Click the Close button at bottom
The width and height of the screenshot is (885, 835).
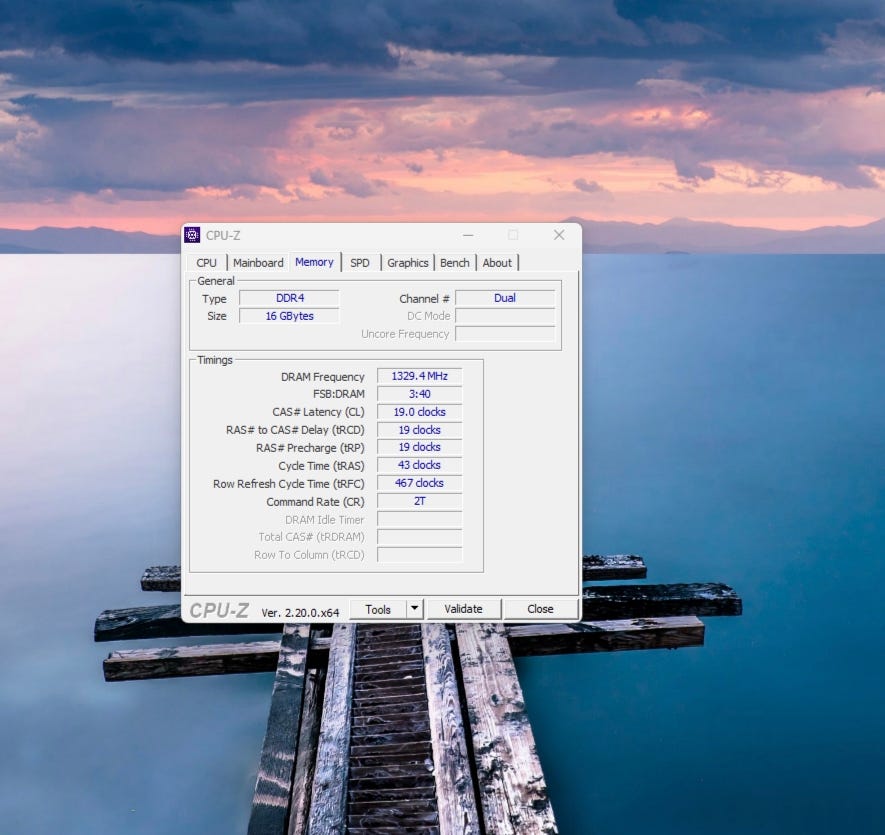[540, 609]
